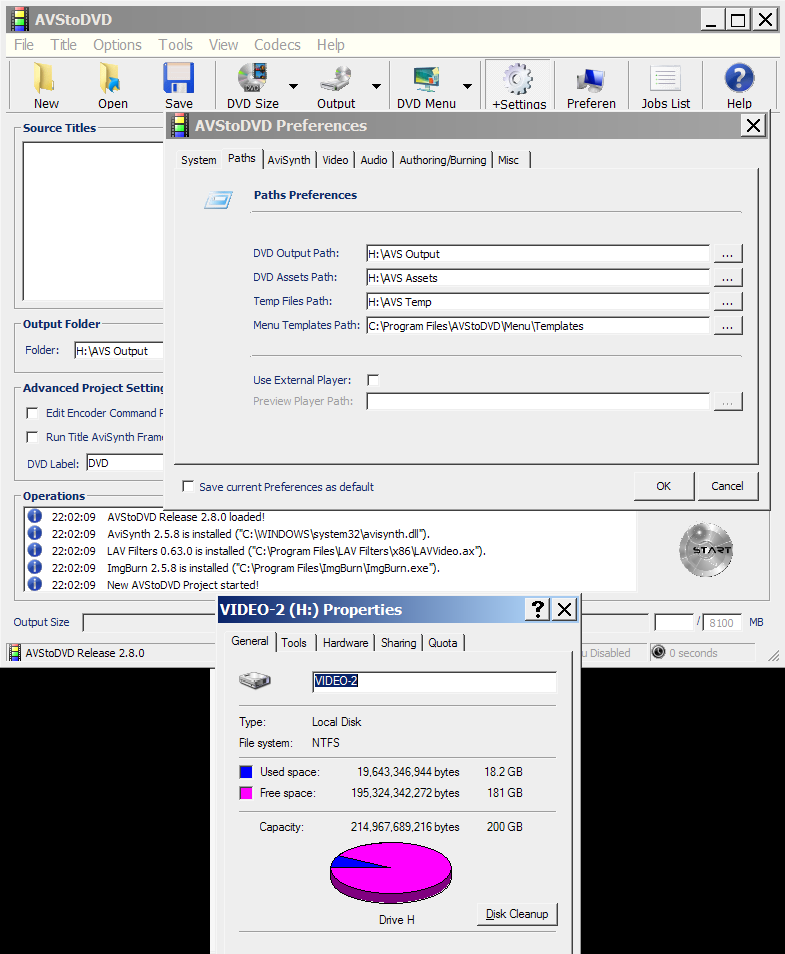785x954 pixels.
Task: Switch to the System preferences tab
Action: pos(198,160)
